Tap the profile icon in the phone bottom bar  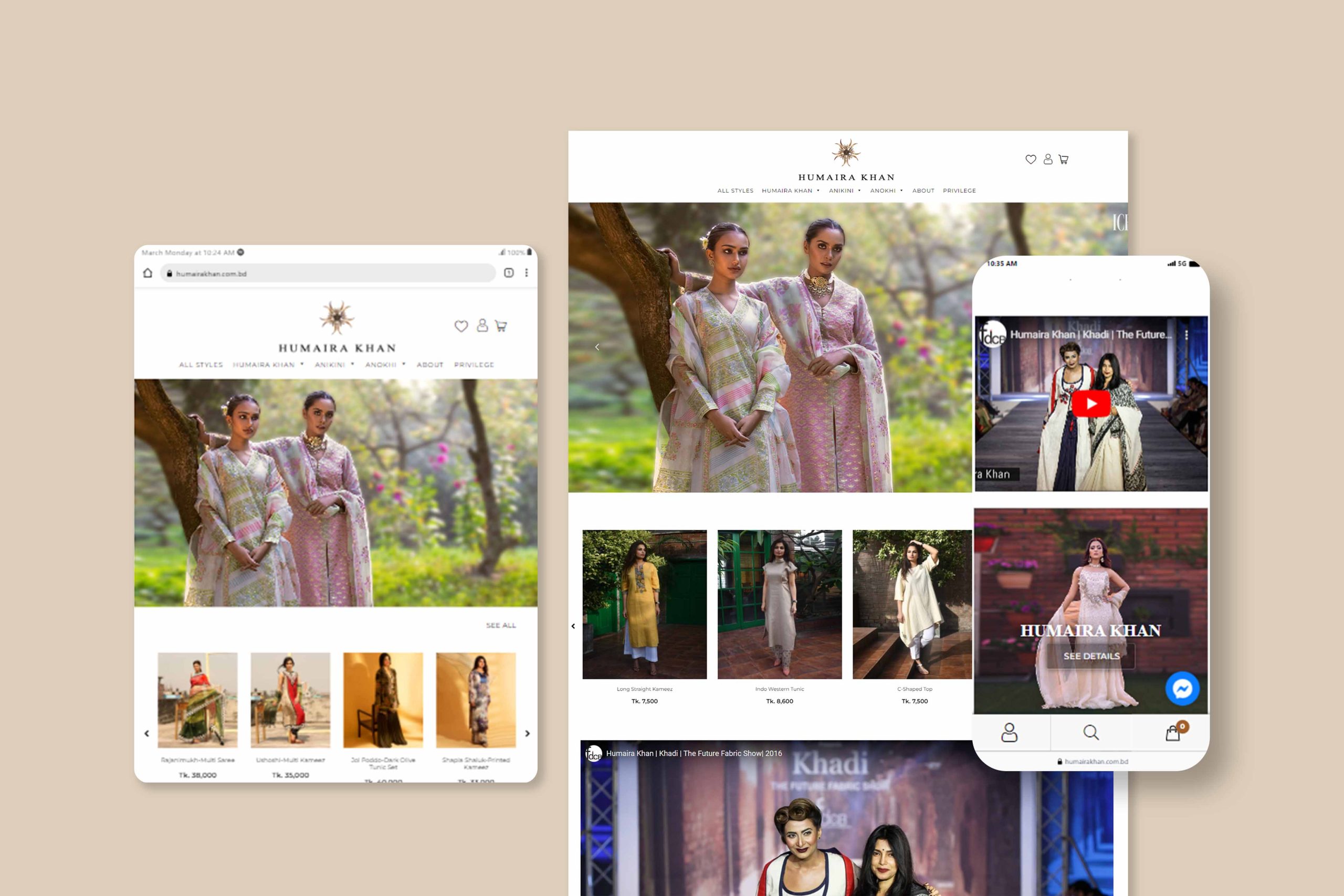tap(1009, 733)
